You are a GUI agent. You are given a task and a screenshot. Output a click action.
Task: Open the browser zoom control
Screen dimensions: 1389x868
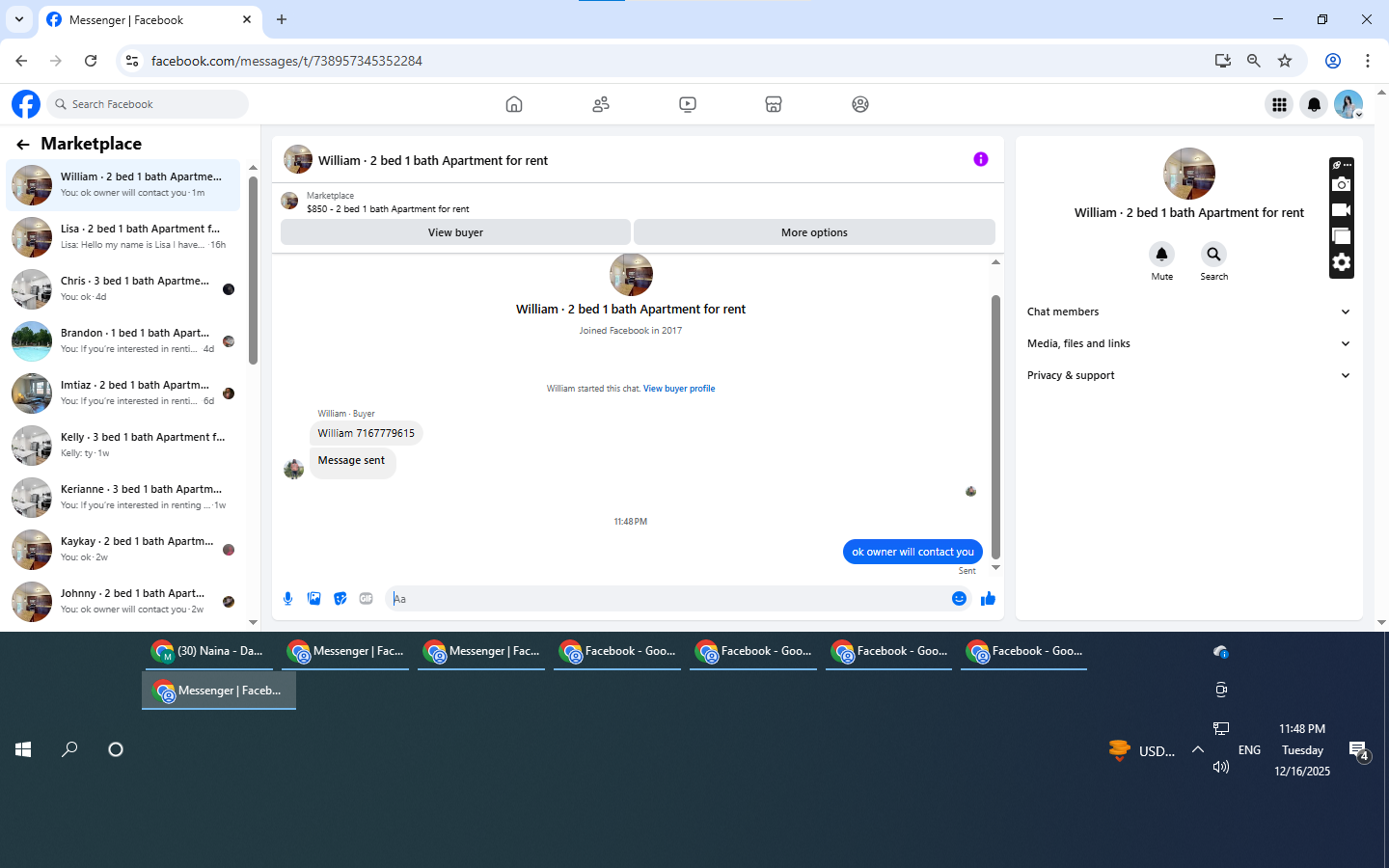[1254, 61]
